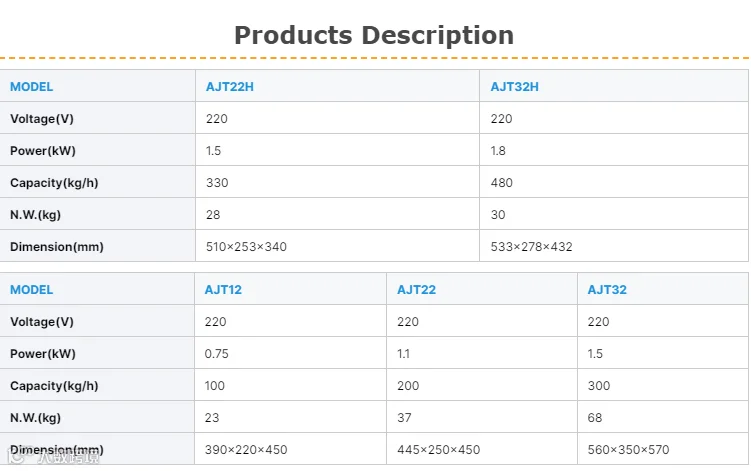Select AJT22H capacity value 330
The width and height of the screenshot is (751, 471).
coord(217,183)
